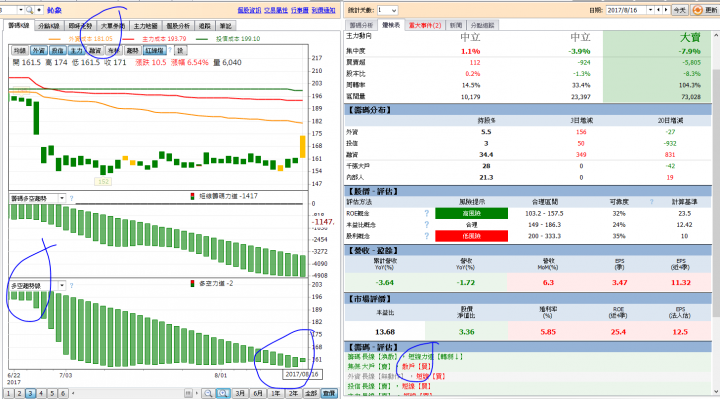Viewport: 720px width, 399px height.
Task: Open the 多空趨勢線 indicator dropdown
Action: click(62, 286)
